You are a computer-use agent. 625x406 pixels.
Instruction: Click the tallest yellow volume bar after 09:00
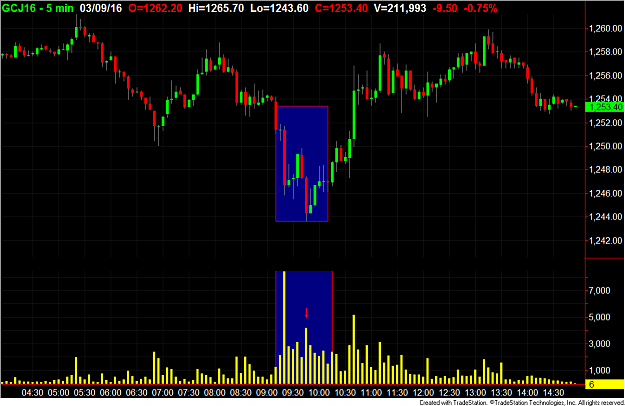[x=284, y=328]
